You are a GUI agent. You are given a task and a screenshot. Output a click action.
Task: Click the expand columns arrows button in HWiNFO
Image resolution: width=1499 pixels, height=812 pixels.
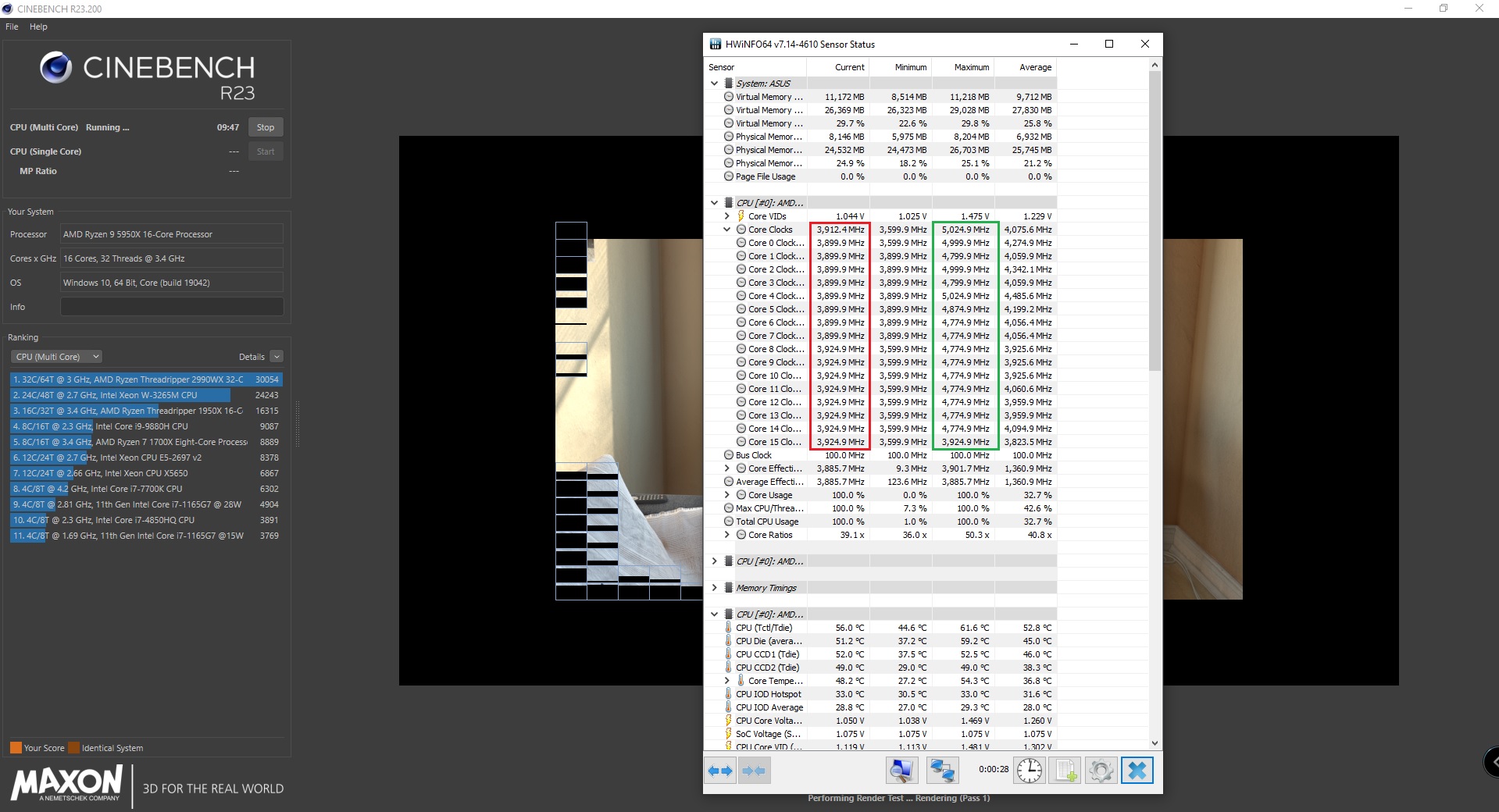[x=720, y=771]
